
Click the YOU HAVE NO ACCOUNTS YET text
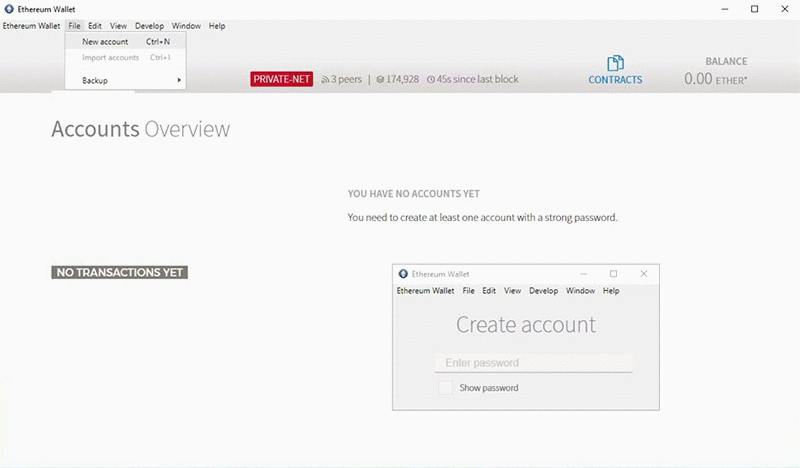(x=414, y=194)
